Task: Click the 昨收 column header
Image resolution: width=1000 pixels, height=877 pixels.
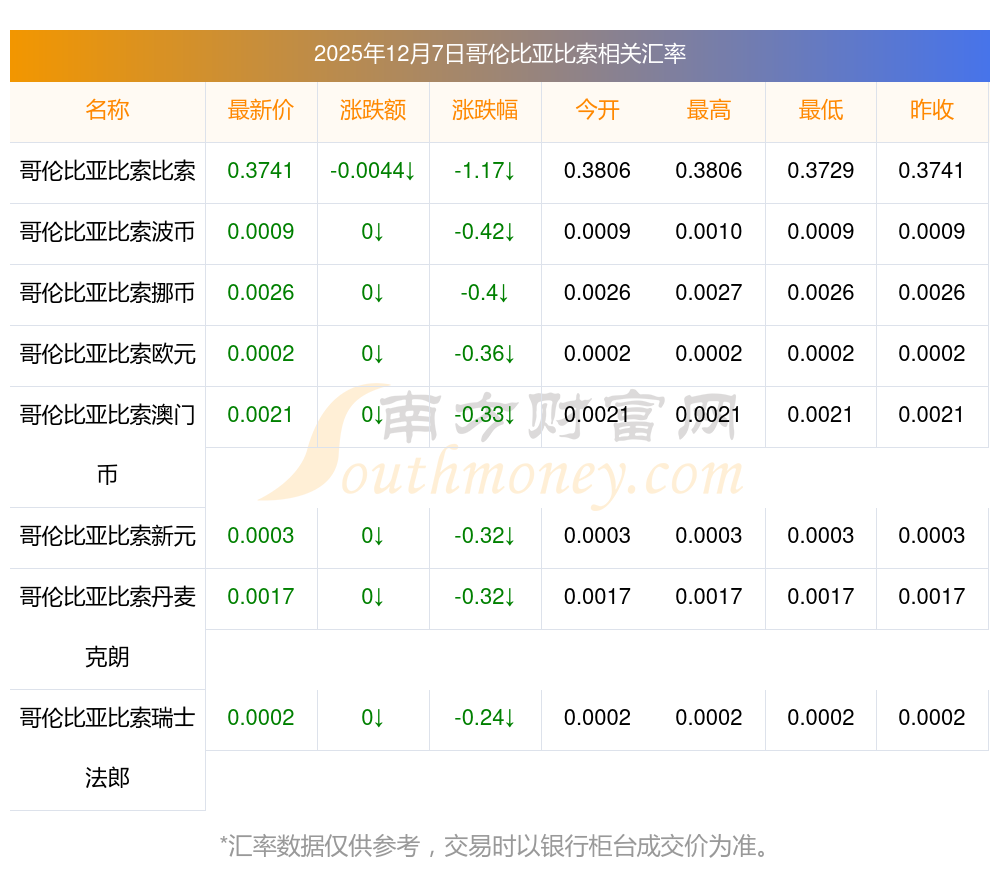Action: 932,110
